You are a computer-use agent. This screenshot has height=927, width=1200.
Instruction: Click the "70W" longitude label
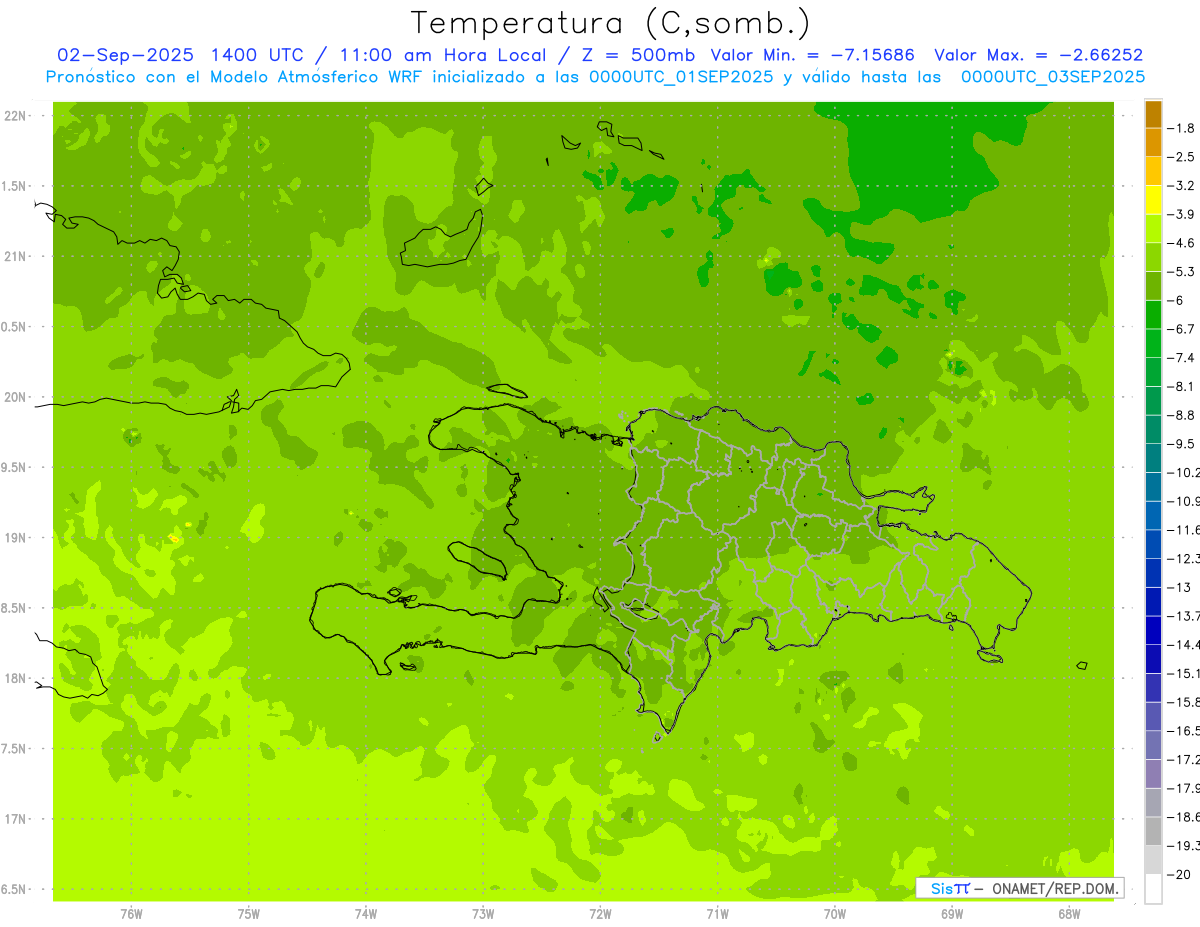point(834,914)
